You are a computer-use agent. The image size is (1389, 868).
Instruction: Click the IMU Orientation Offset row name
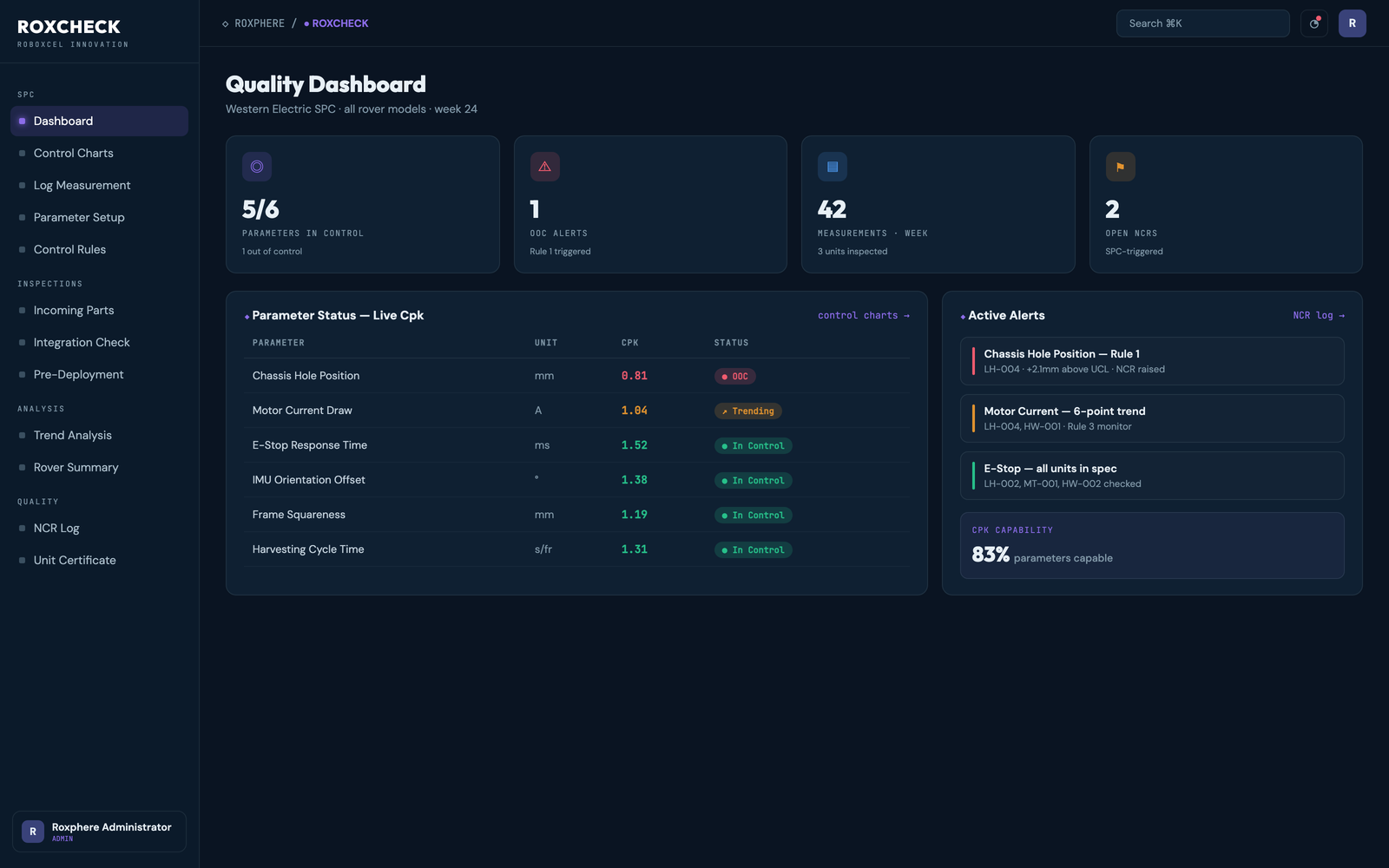click(x=309, y=480)
